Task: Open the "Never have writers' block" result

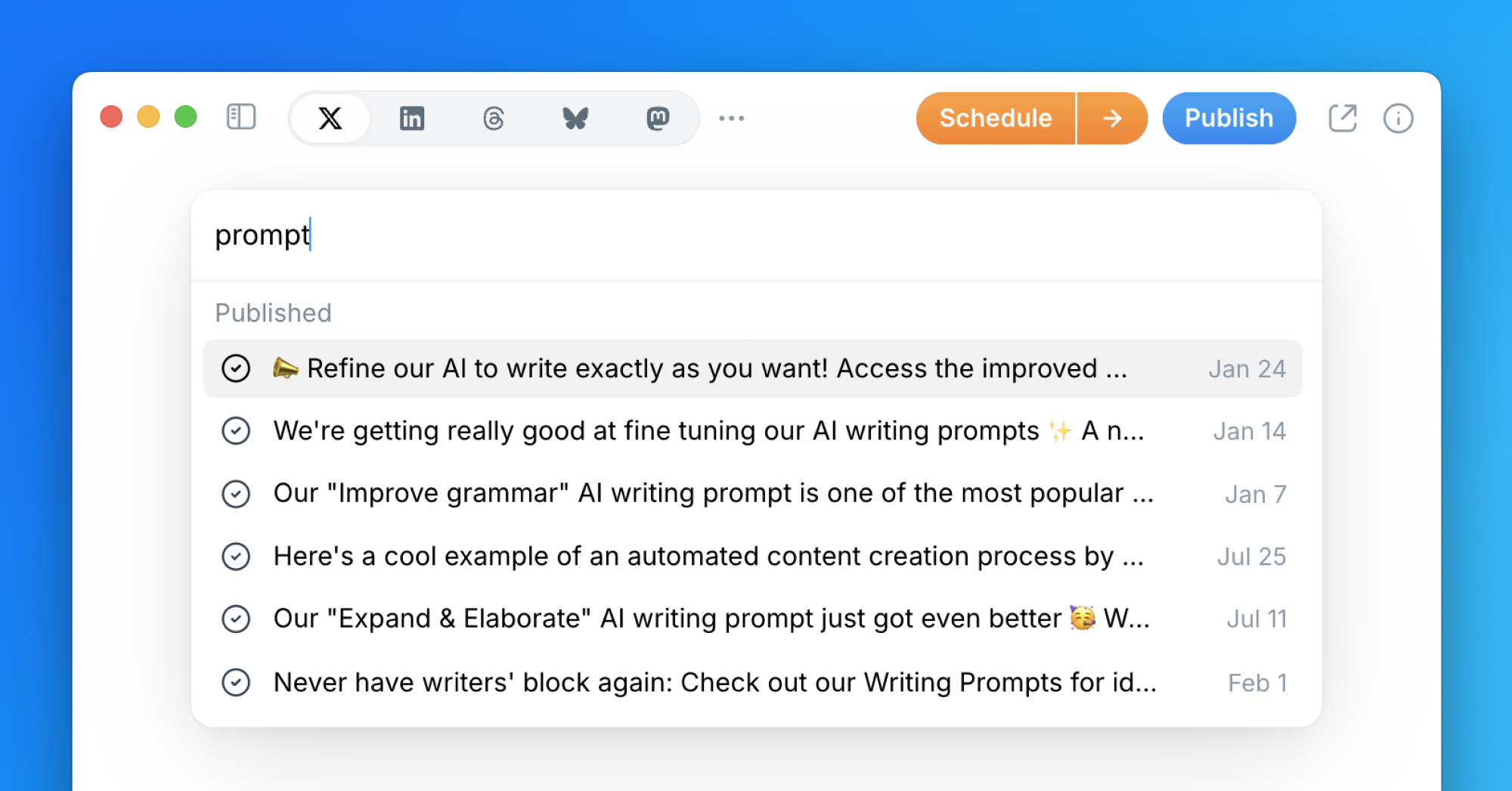Action: coord(752,682)
